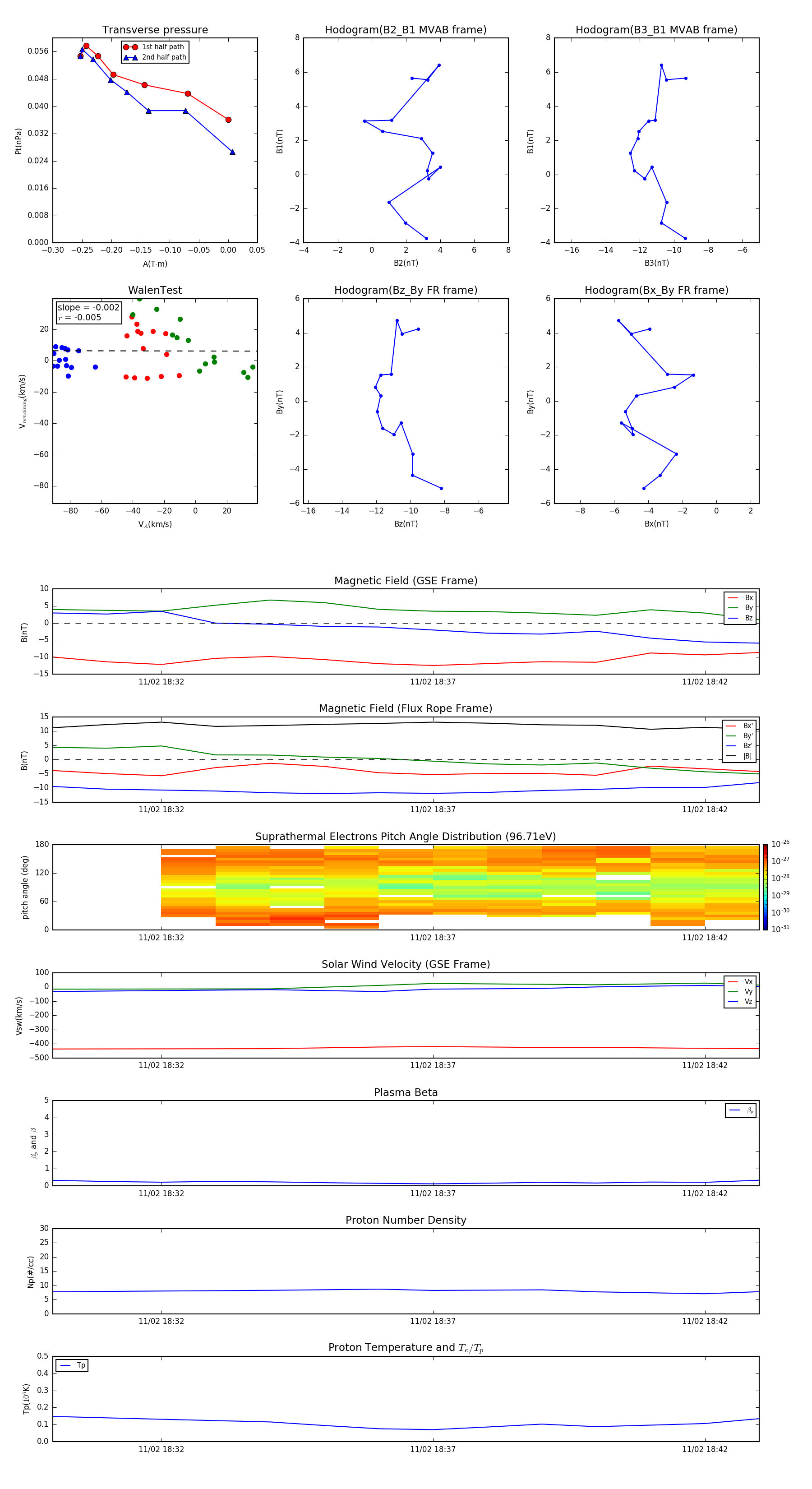
Task: Click the '10^-31' colorbar label
Action: (780, 929)
